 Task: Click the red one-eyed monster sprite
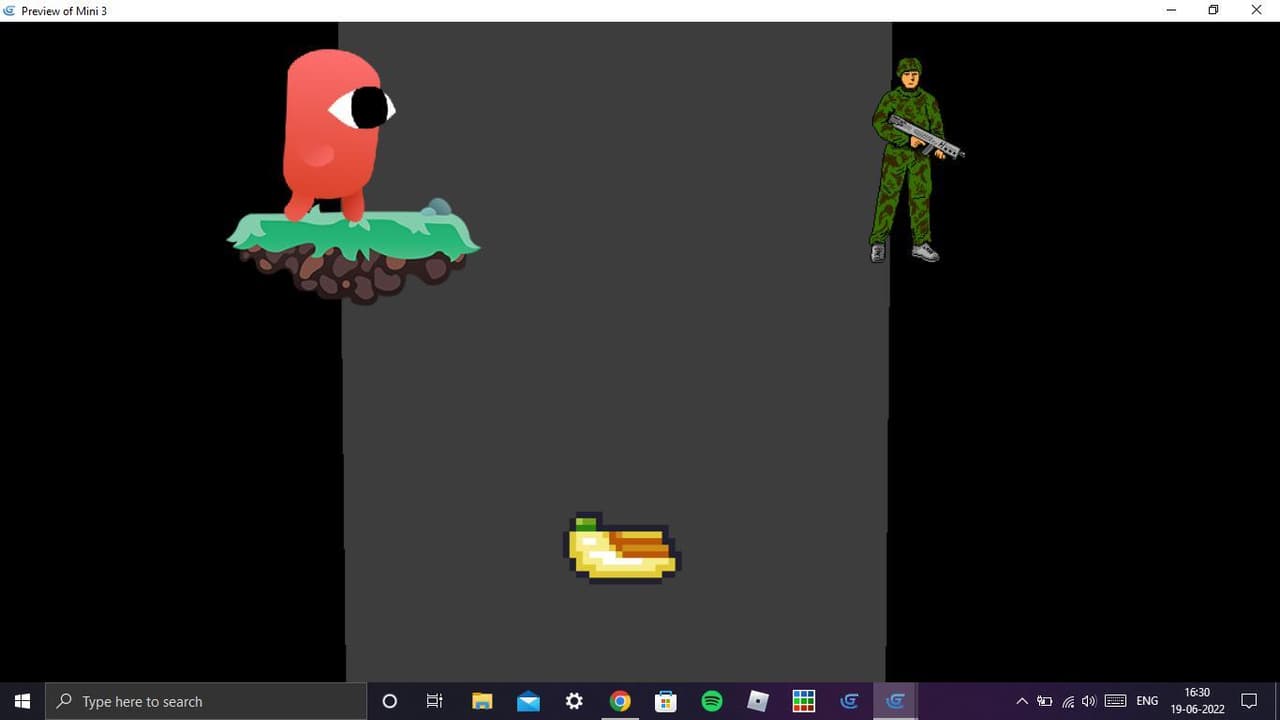click(x=337, y=134)
